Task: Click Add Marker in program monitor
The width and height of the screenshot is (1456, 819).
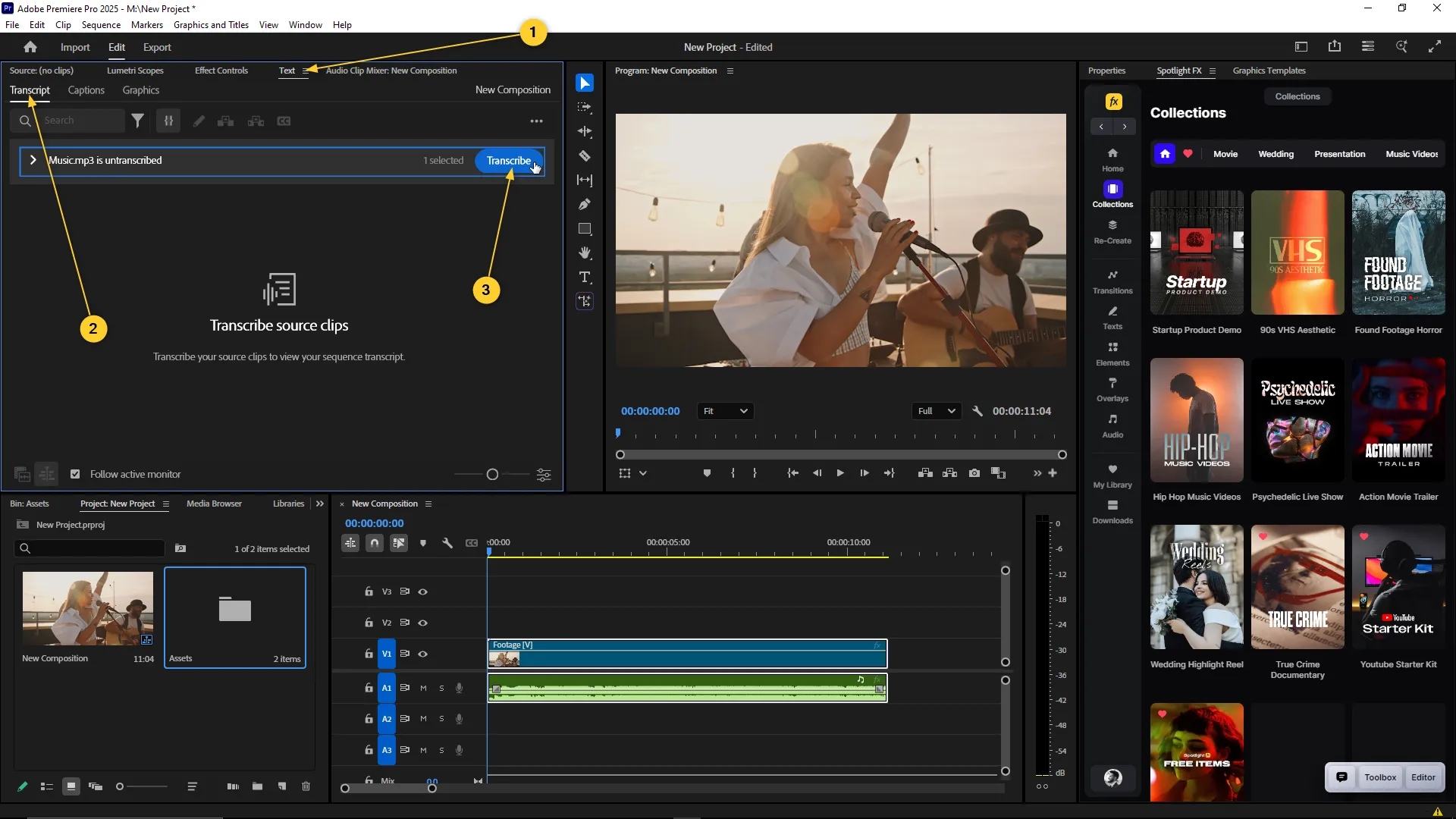Action: 707,473
